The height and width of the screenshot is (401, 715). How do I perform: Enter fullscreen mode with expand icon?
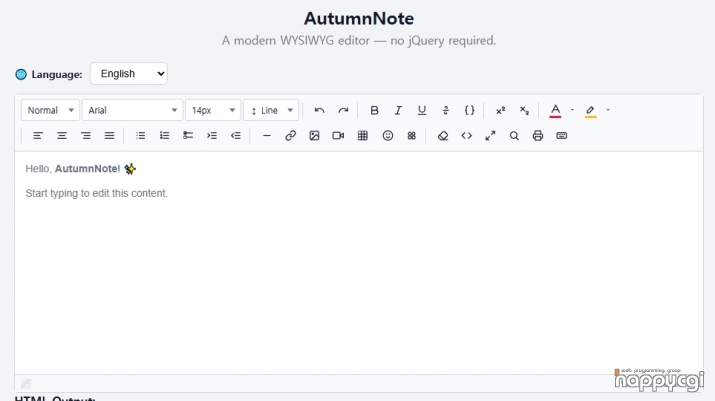tap(490, 135)
